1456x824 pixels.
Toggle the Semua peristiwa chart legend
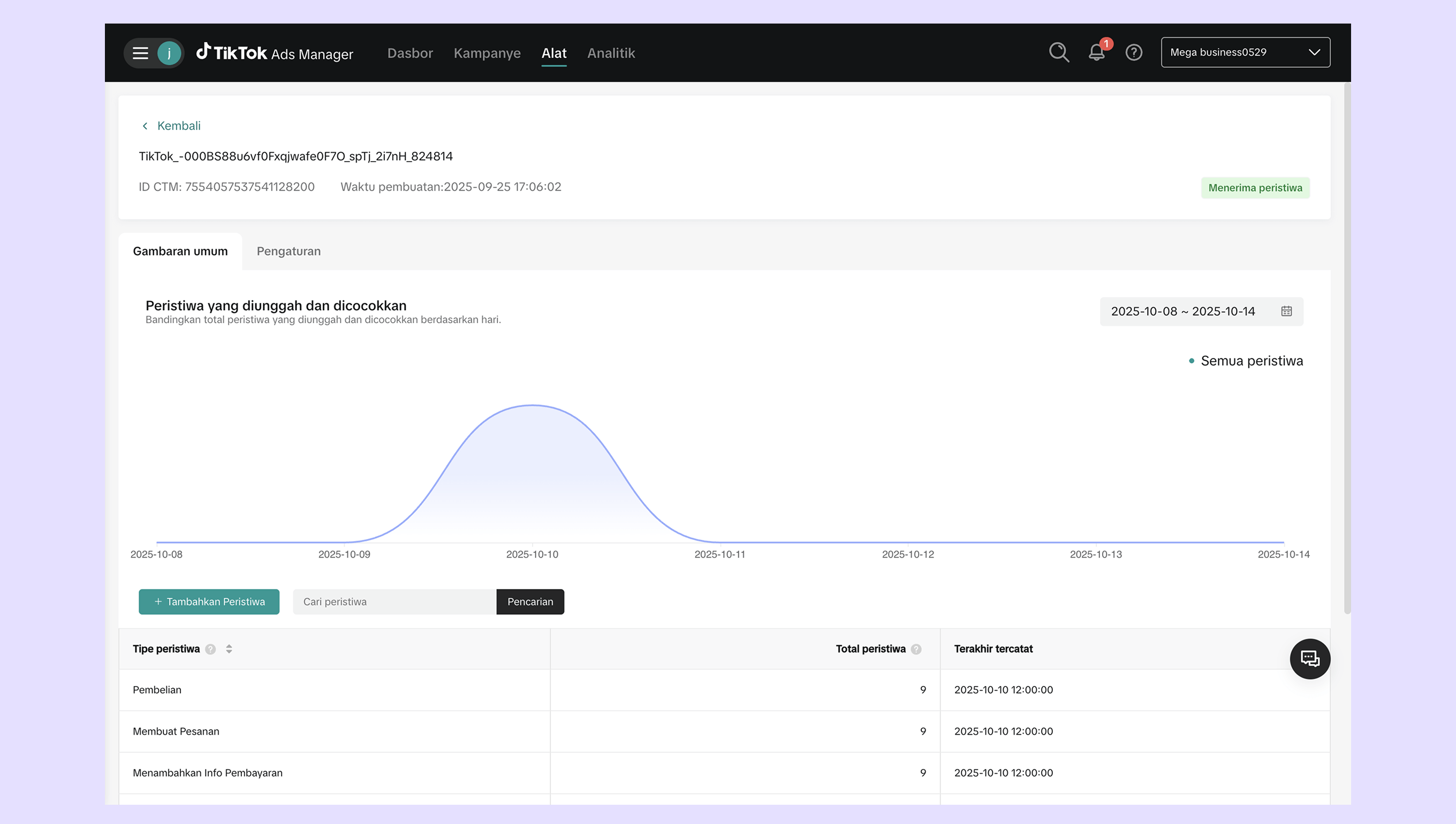click(x=1246, y=361)
